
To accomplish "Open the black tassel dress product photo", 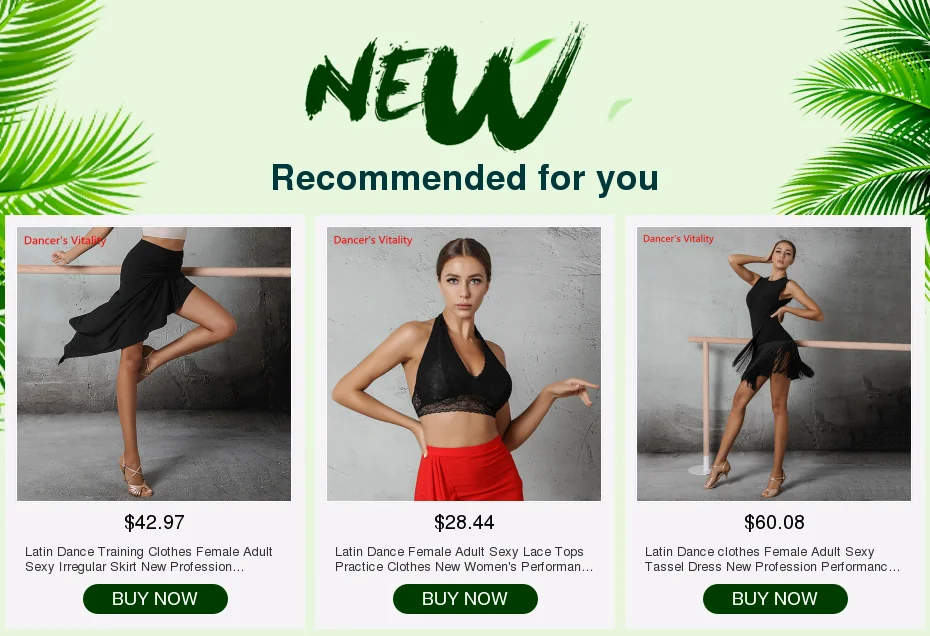I will (774, 364).
